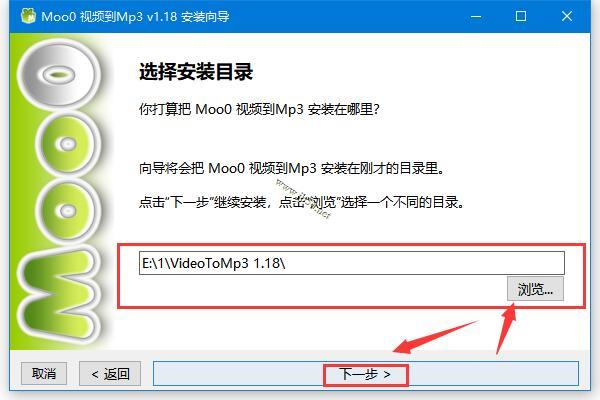Continue with the 下一步 > button
Screen dimensions: 600x400
click(366, 374)
